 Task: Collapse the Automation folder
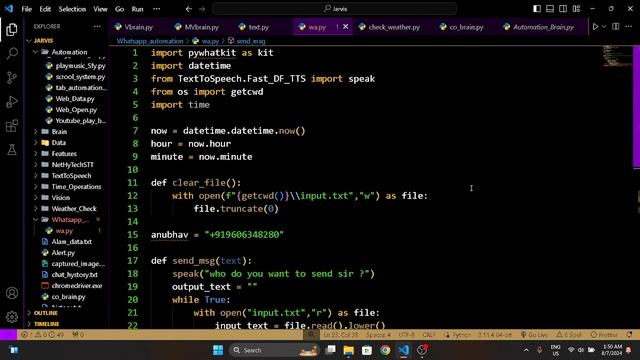(x=36, y=52)
